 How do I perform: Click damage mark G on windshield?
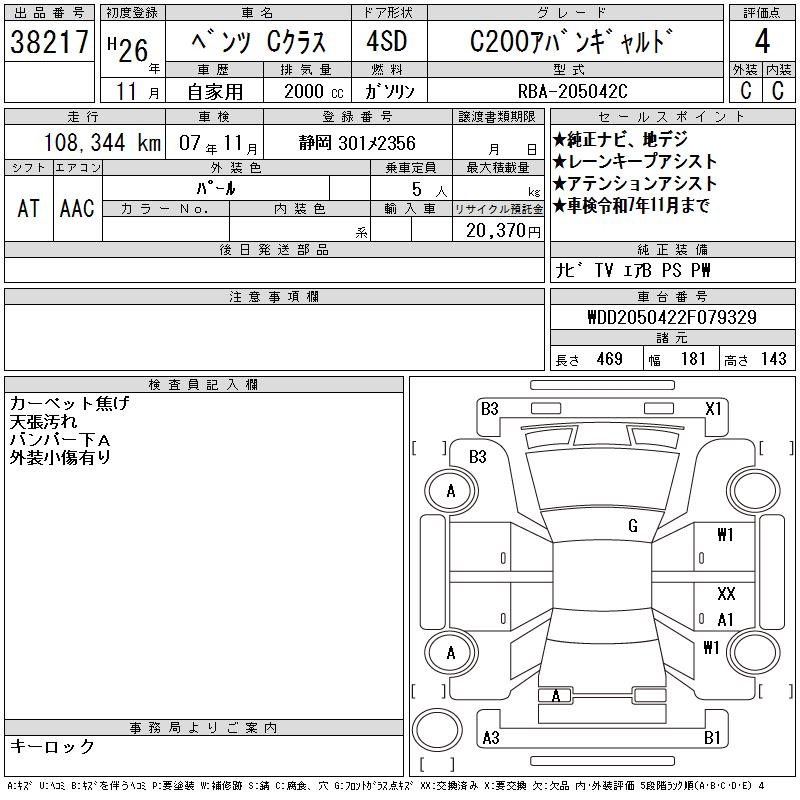(633, 526)
